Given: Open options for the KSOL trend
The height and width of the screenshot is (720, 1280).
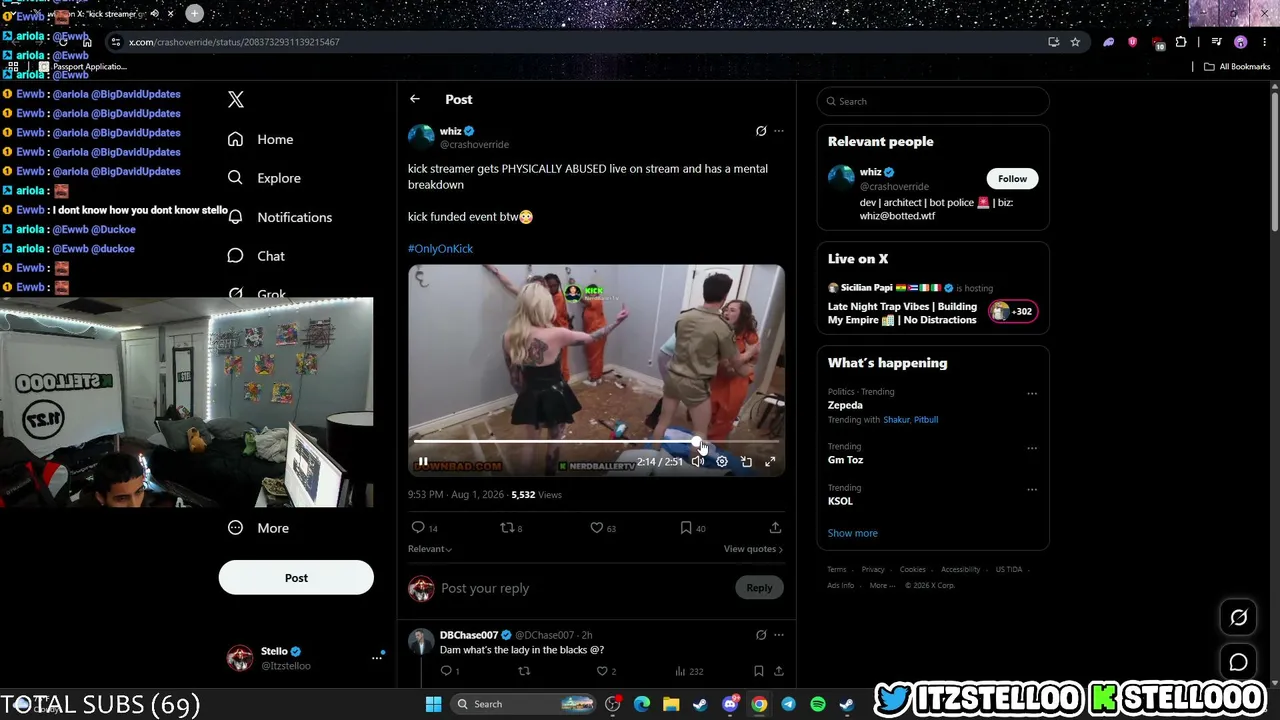Looking at the screenshot, I should 1032,490.
